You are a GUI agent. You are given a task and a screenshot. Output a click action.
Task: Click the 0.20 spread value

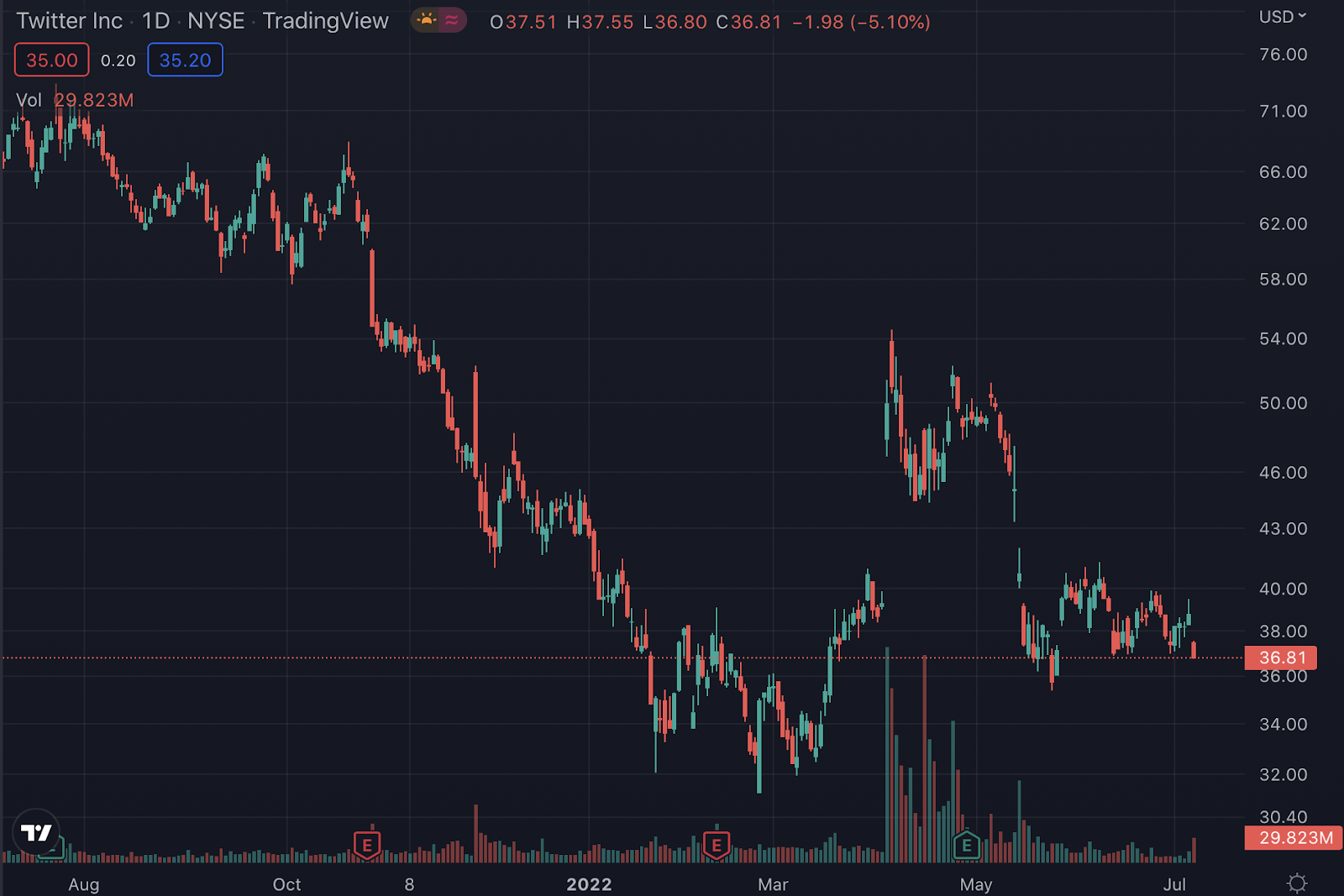tap(118, 60)
